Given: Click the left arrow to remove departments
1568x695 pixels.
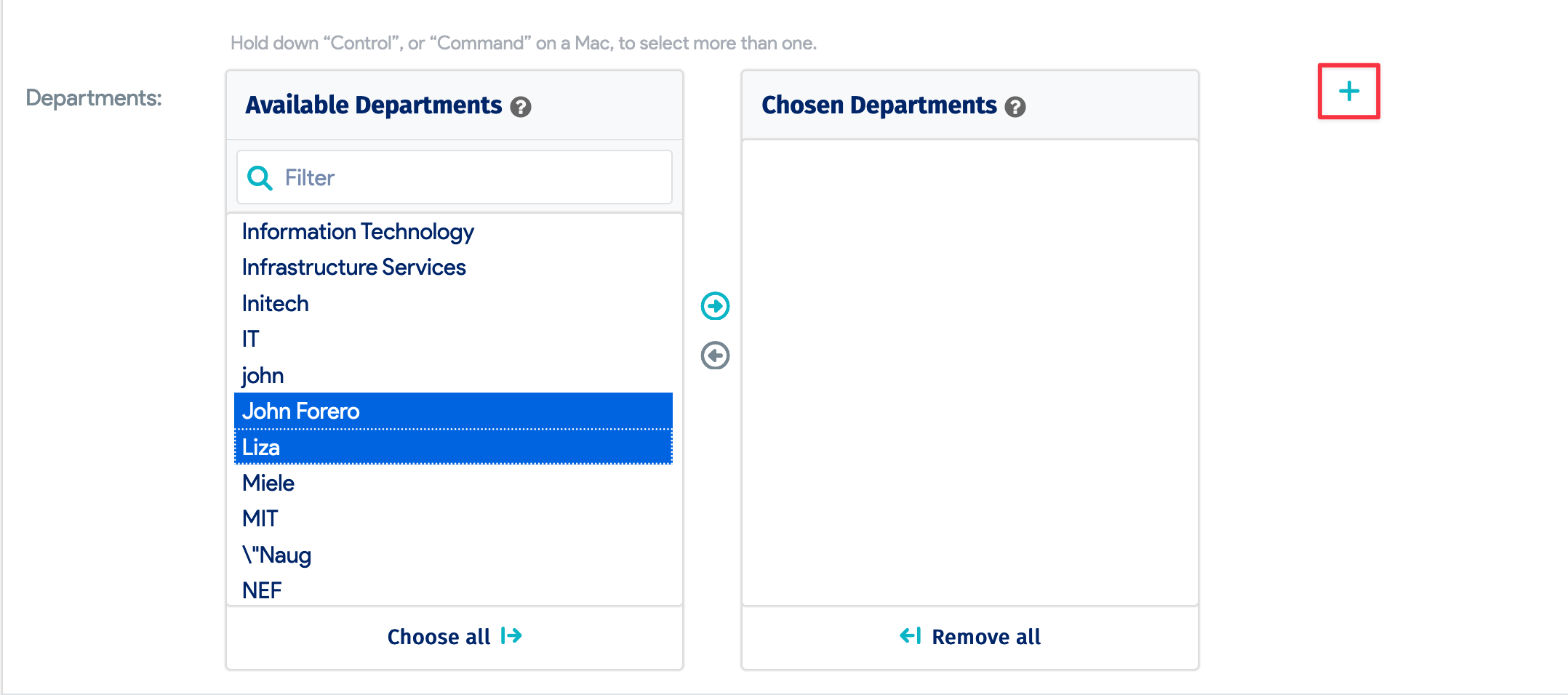Looking at the screenshot, I should (x=715, y=355).
